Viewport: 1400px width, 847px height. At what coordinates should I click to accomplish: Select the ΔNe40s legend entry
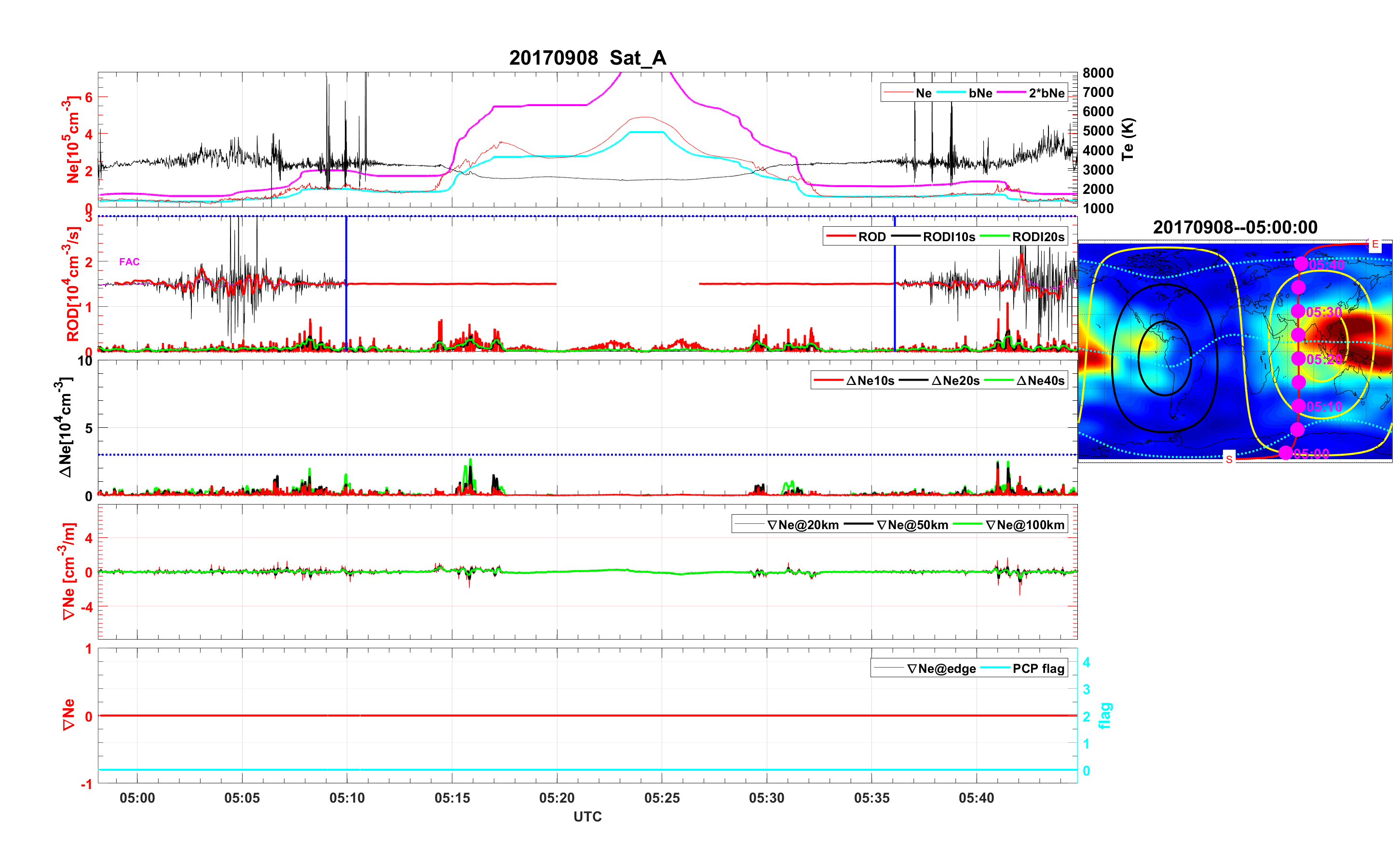1040,381
